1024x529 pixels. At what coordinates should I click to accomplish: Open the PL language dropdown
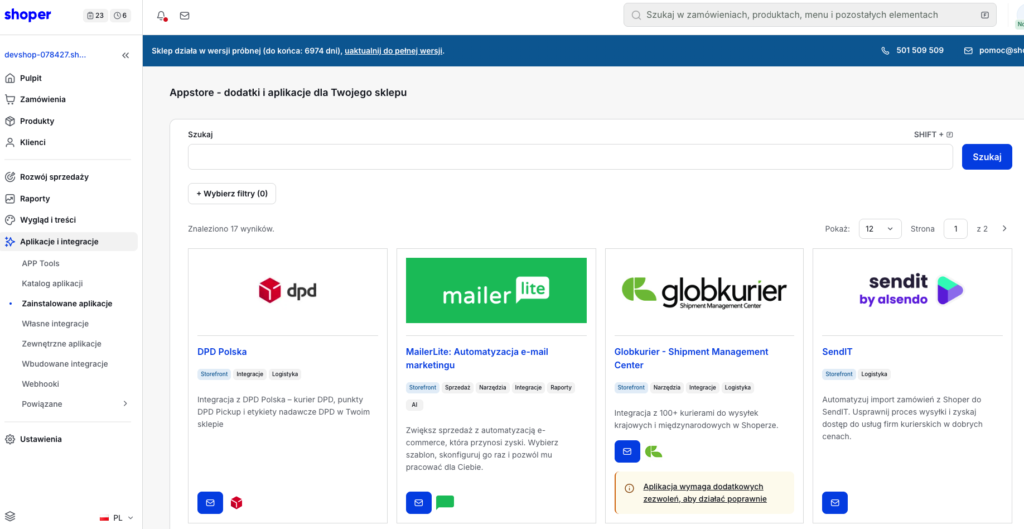[116, 517]
